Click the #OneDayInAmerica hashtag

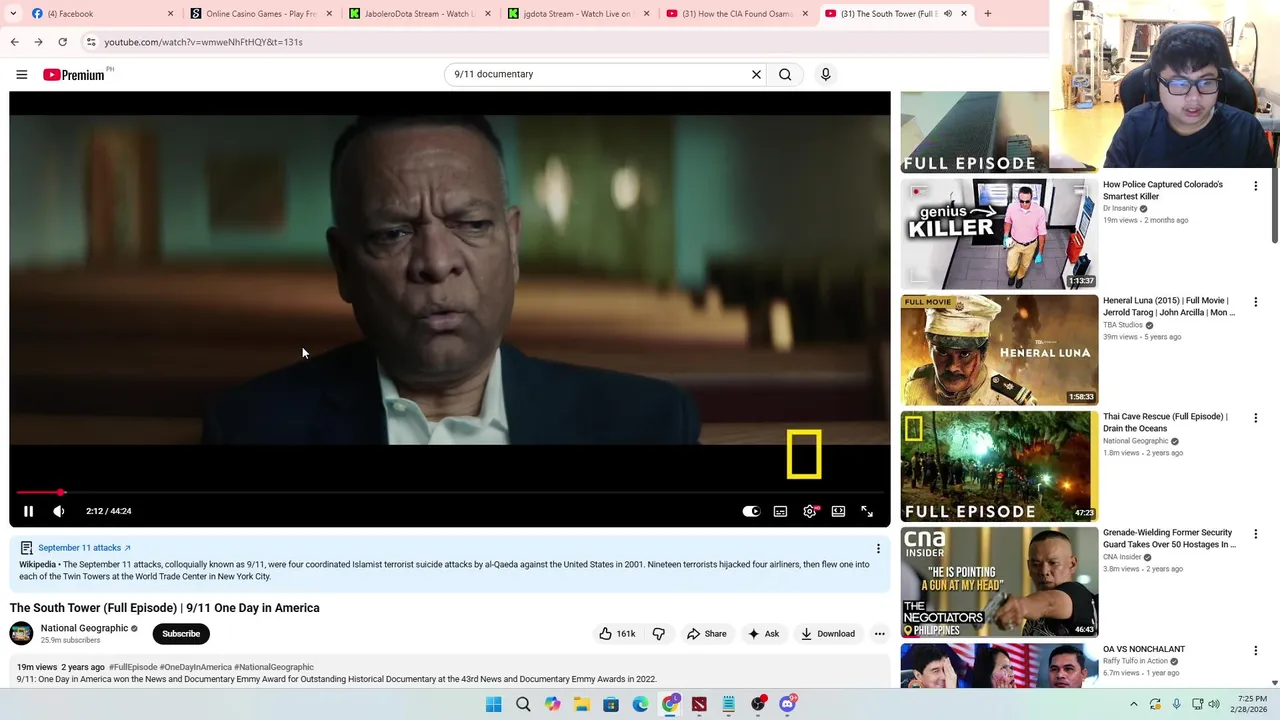click(196, 667)
